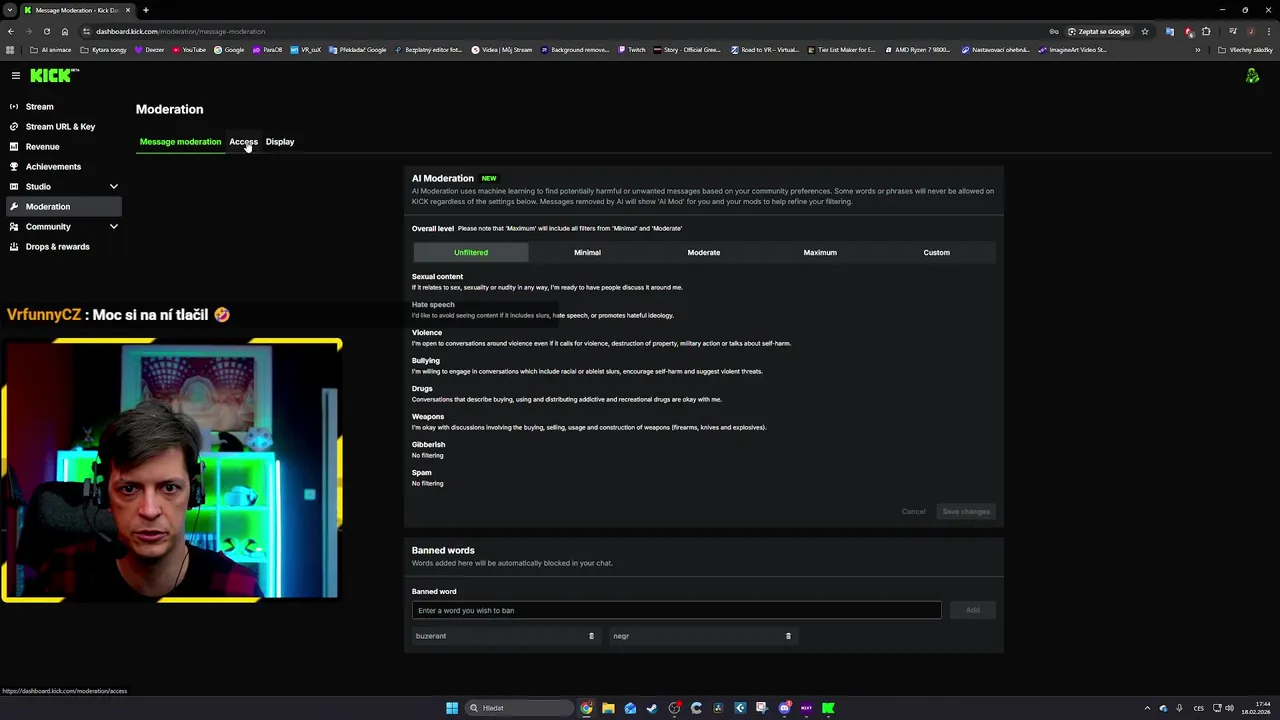The image size is (1280, 720).
Task: Click the Moderation wrench icon in sidebar
Action: tap(14, 206)
